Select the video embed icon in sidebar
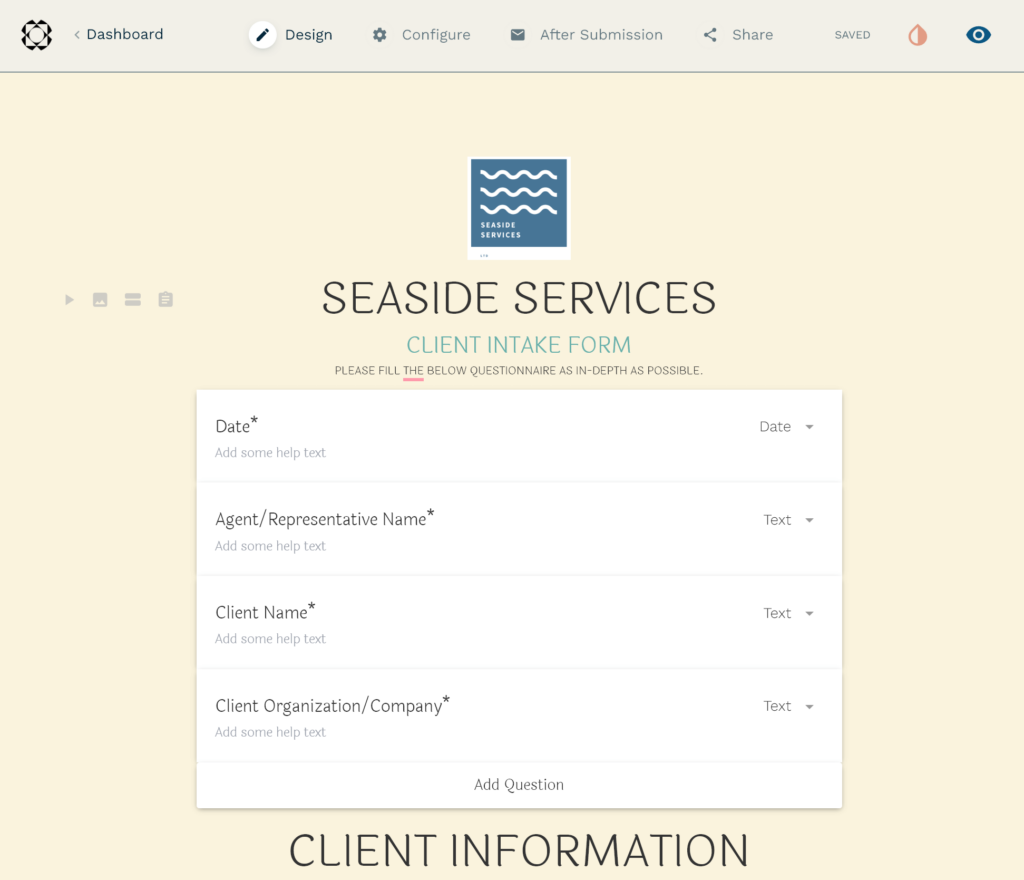 [69, 298]
